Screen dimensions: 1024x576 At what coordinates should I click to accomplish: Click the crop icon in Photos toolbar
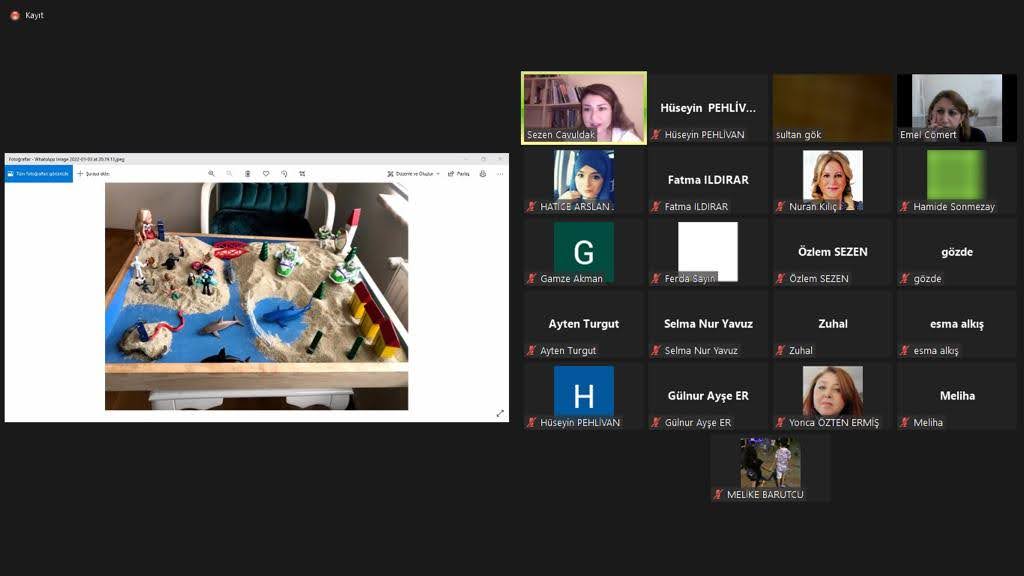(302, 174)
